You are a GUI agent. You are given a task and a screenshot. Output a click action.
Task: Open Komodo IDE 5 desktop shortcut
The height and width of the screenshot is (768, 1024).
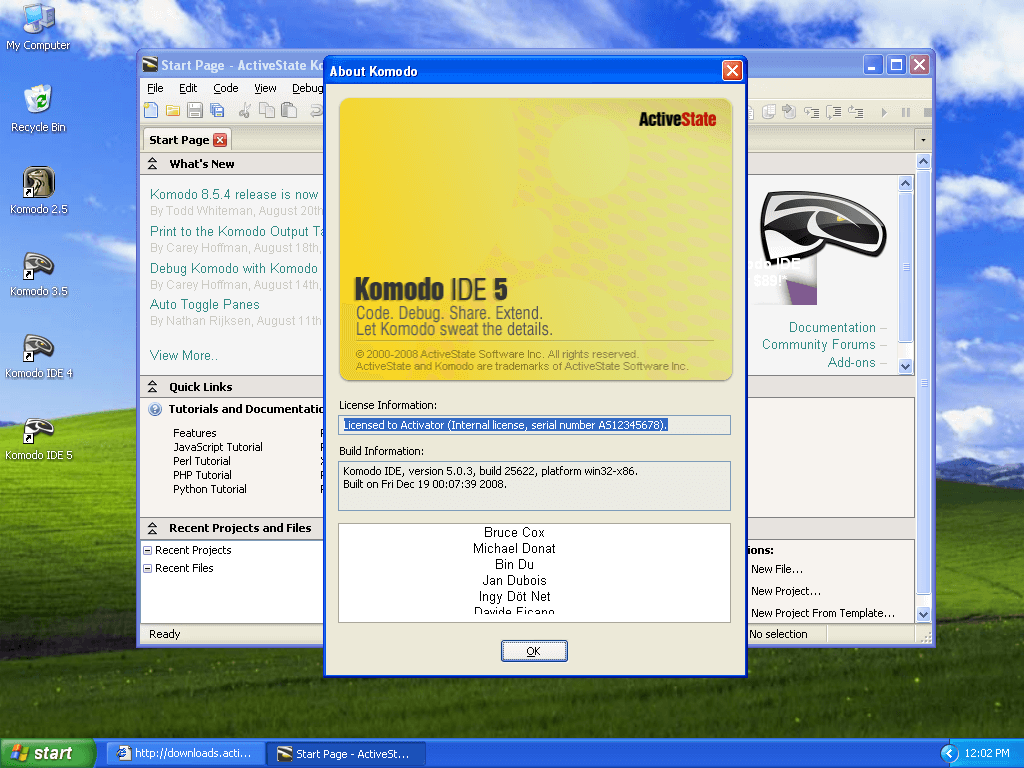(38, 432)
